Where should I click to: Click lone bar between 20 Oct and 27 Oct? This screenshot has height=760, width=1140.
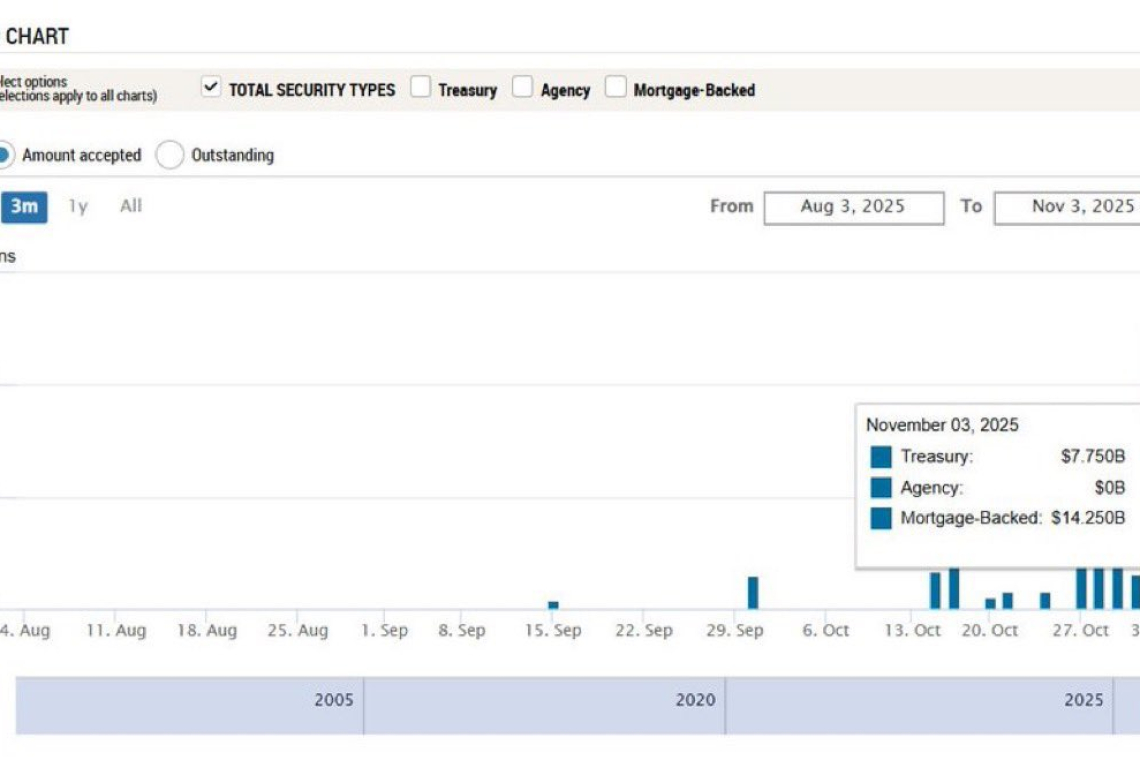[1045, 600]
